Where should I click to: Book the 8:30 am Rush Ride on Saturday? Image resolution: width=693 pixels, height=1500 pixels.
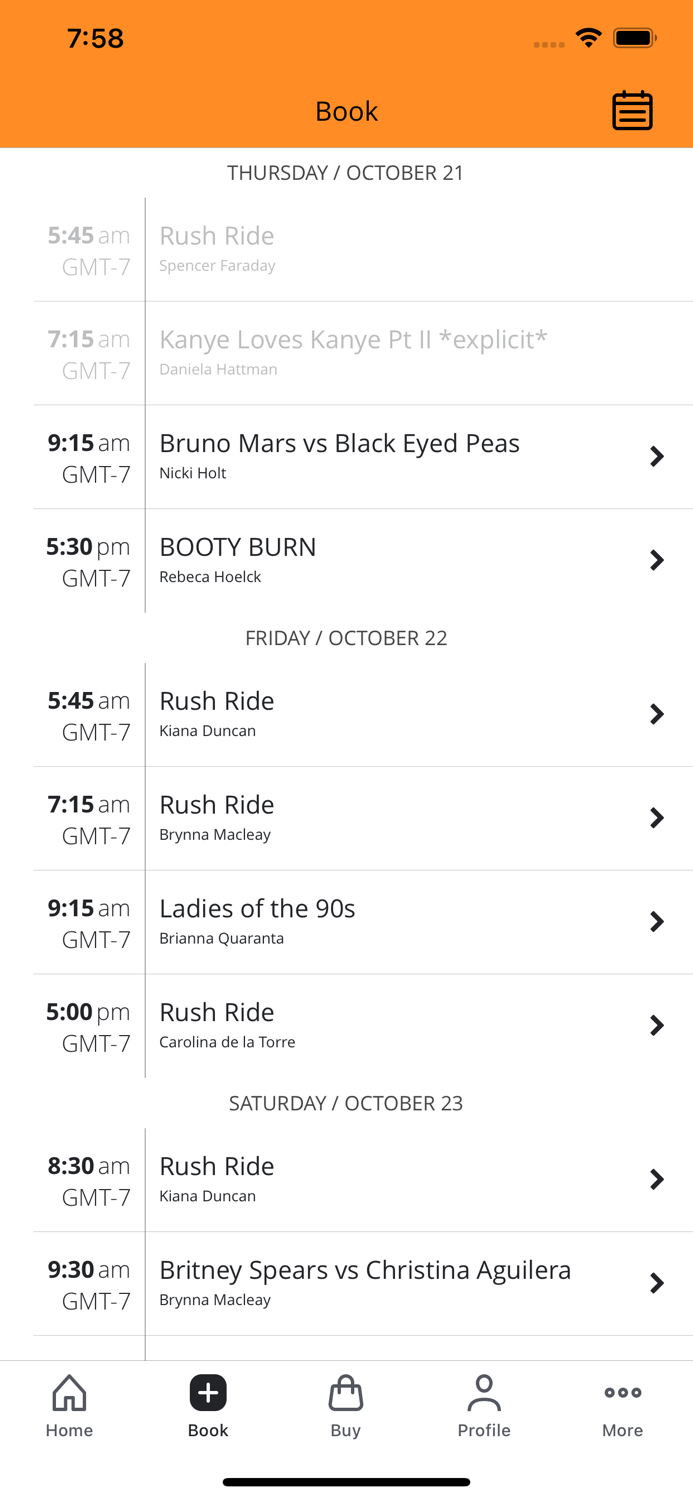[x=657, y=1178]
